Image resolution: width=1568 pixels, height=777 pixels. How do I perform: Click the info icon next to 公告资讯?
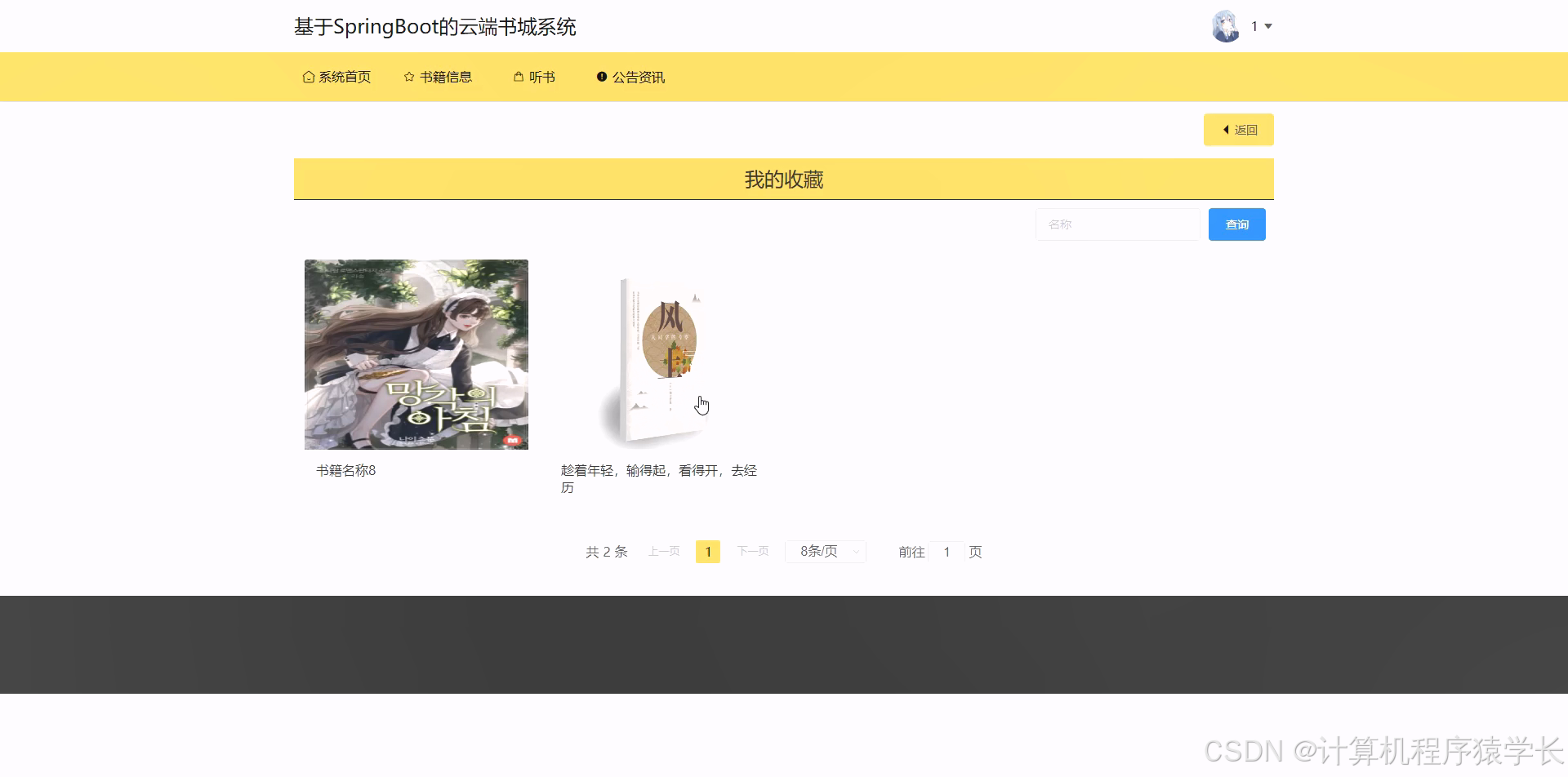[x=603, y=76]
